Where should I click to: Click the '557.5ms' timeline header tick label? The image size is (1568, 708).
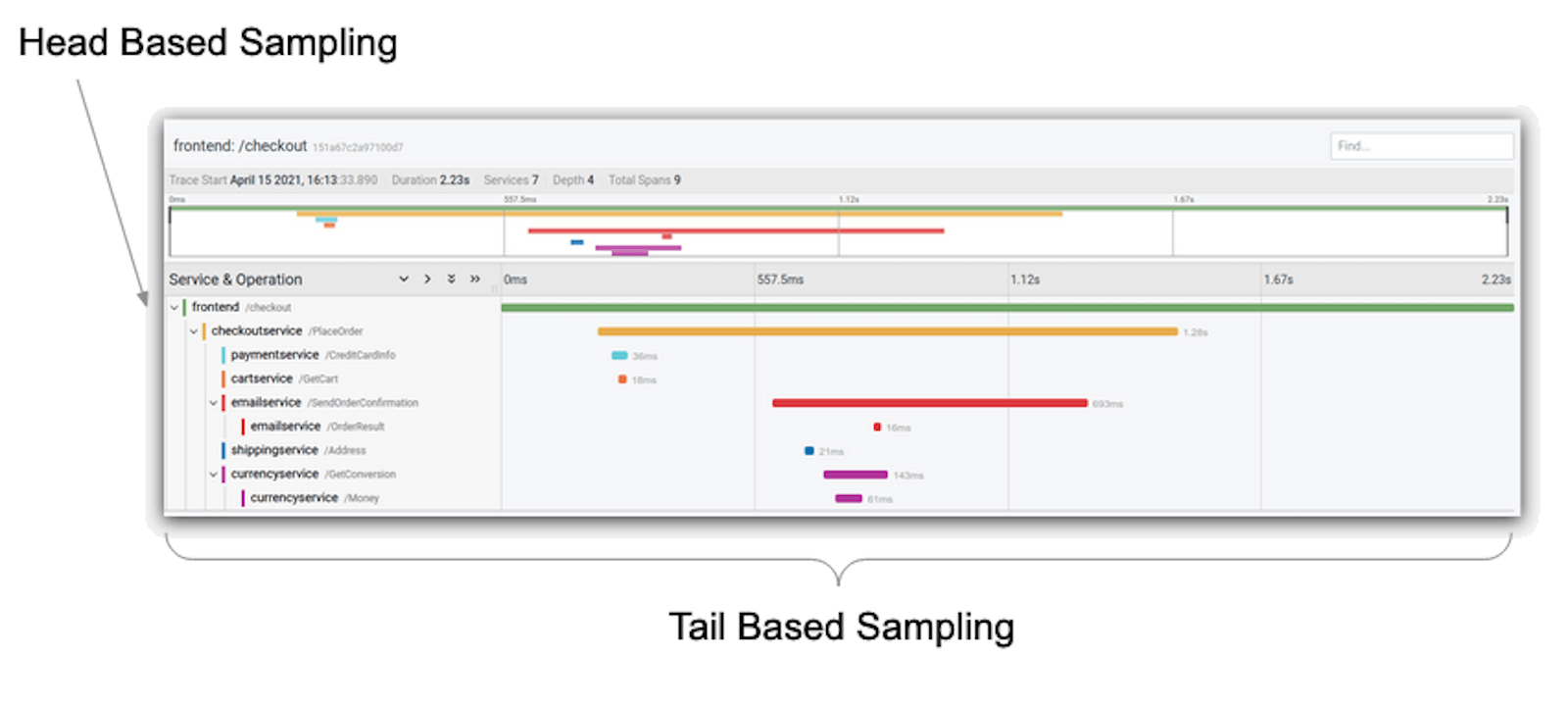coord(780,280)
